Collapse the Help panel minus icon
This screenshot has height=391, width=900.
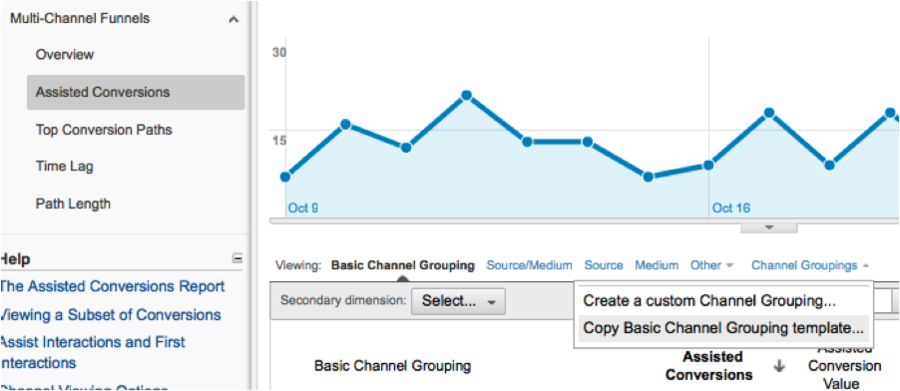pyautogui.click(x=236, y=258)
